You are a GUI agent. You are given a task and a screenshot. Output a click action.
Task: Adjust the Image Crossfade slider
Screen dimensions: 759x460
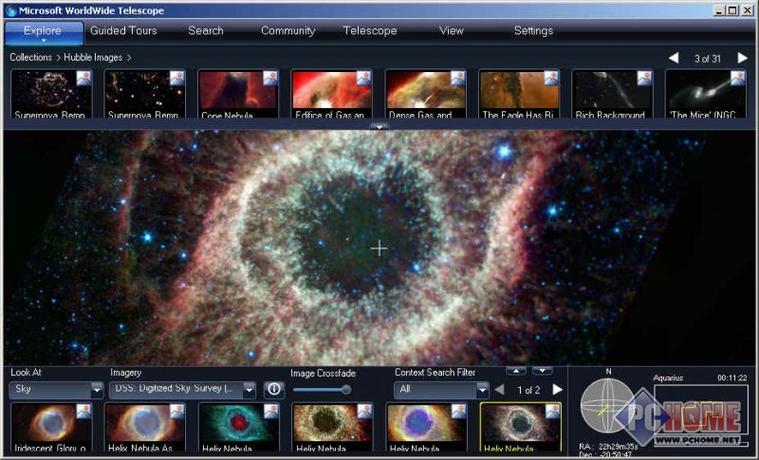click(322, 390)
